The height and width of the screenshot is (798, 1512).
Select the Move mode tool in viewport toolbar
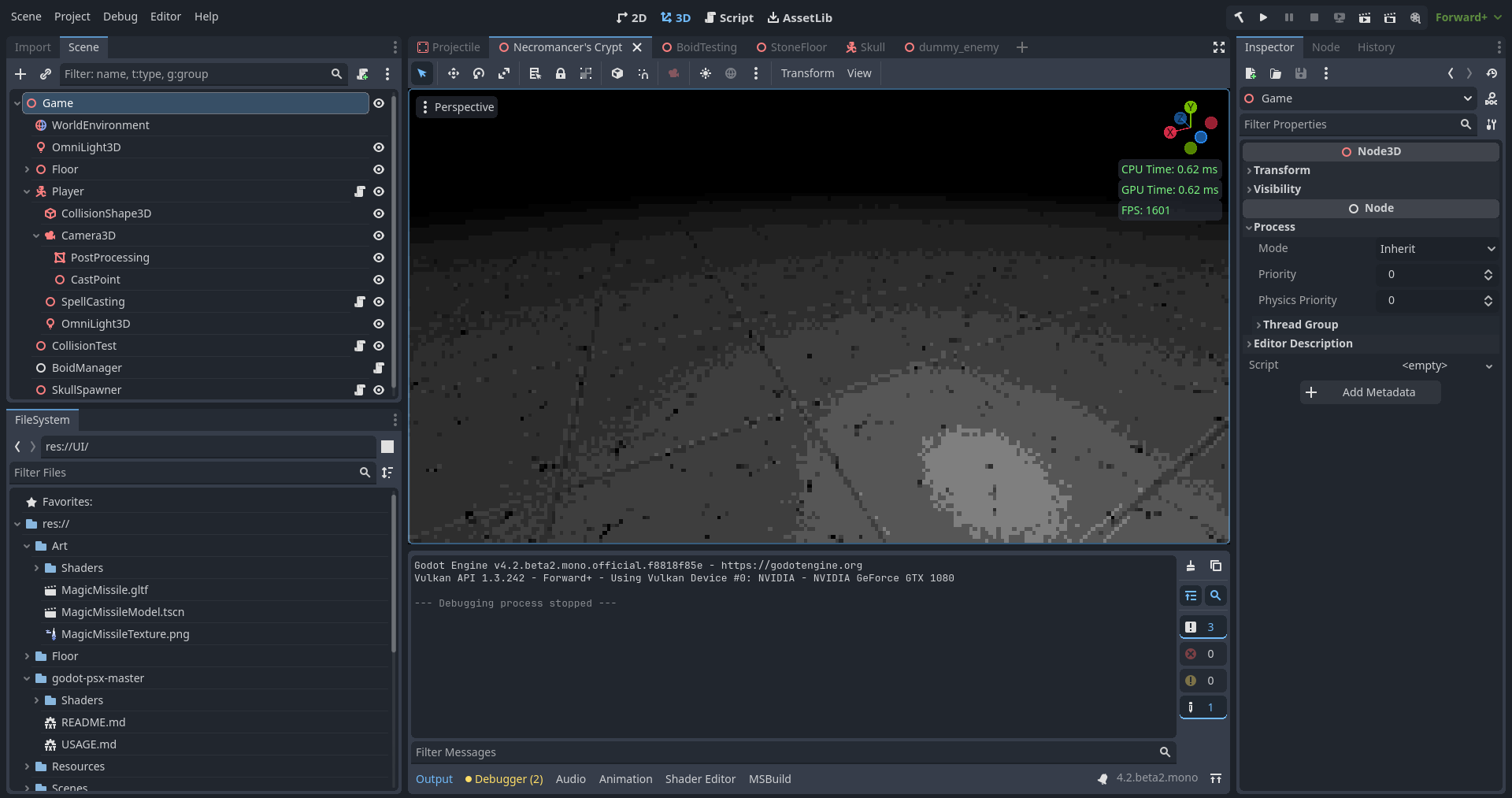coord(454,73)
